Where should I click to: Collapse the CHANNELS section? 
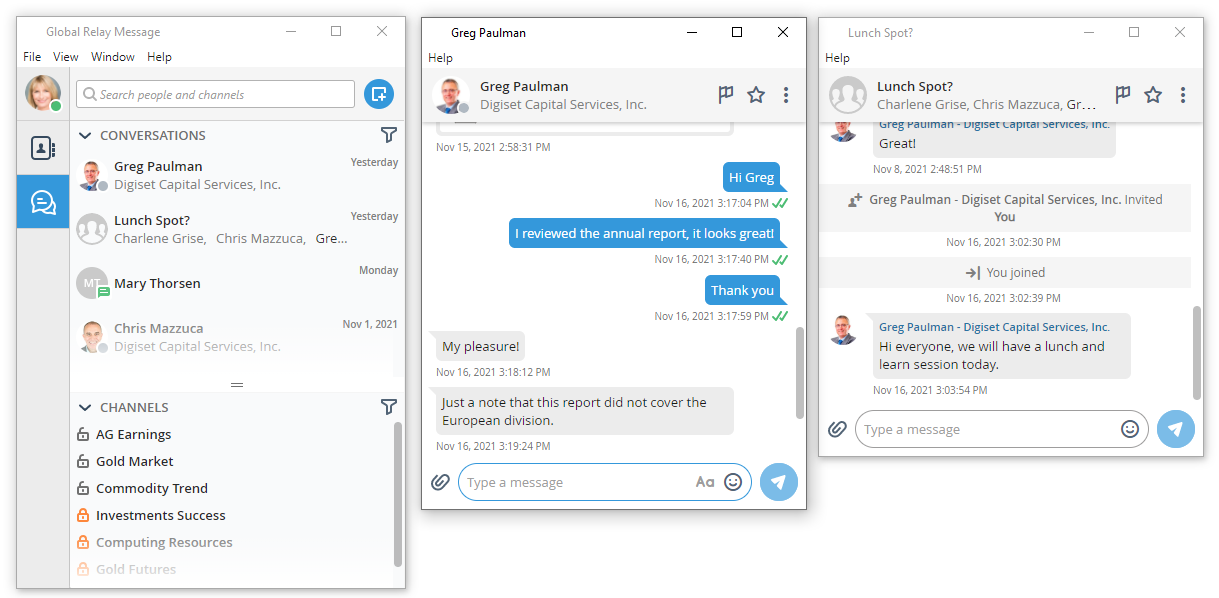pos(84,407)
